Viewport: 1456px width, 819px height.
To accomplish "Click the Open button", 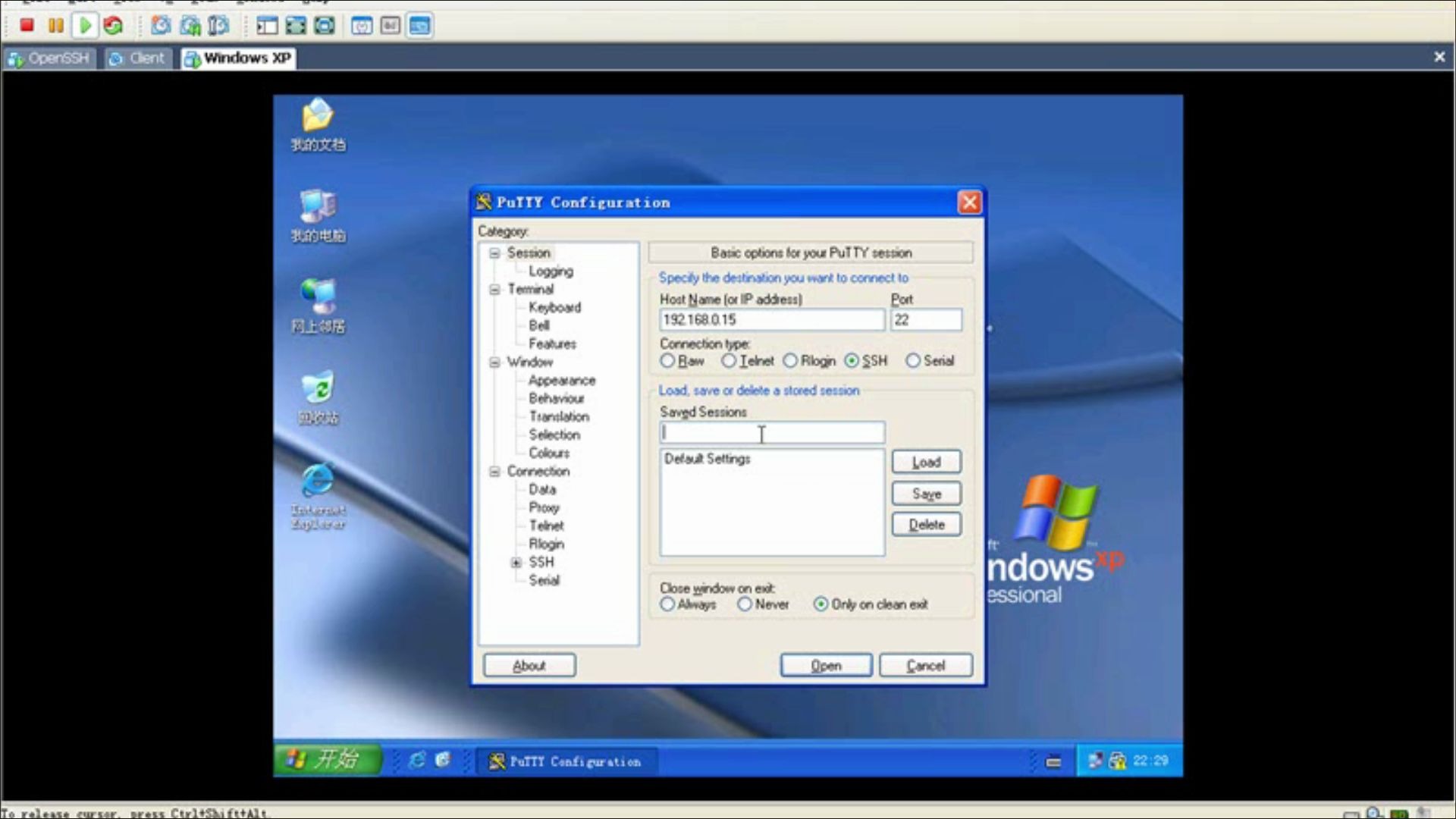I will (826, 665).
